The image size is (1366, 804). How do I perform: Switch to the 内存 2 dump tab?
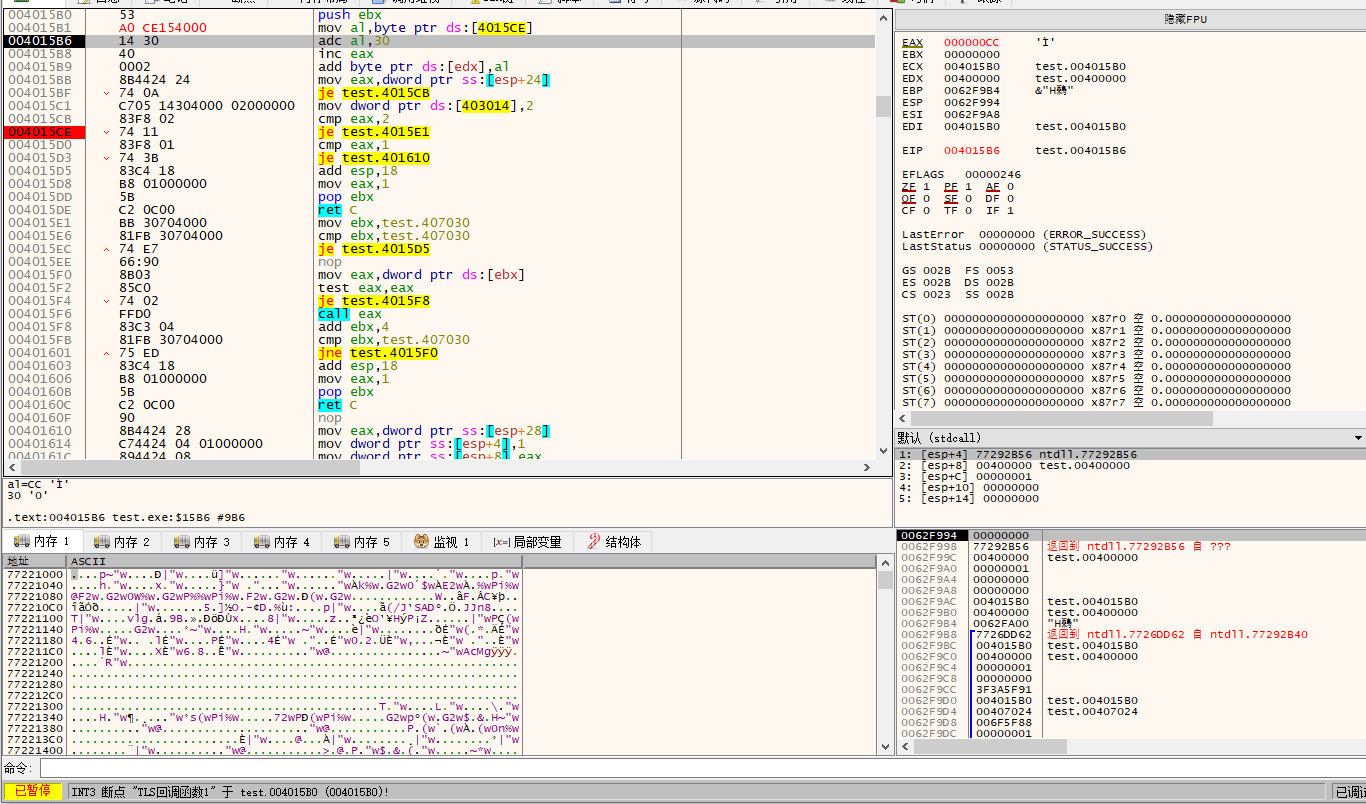point(121,541)
